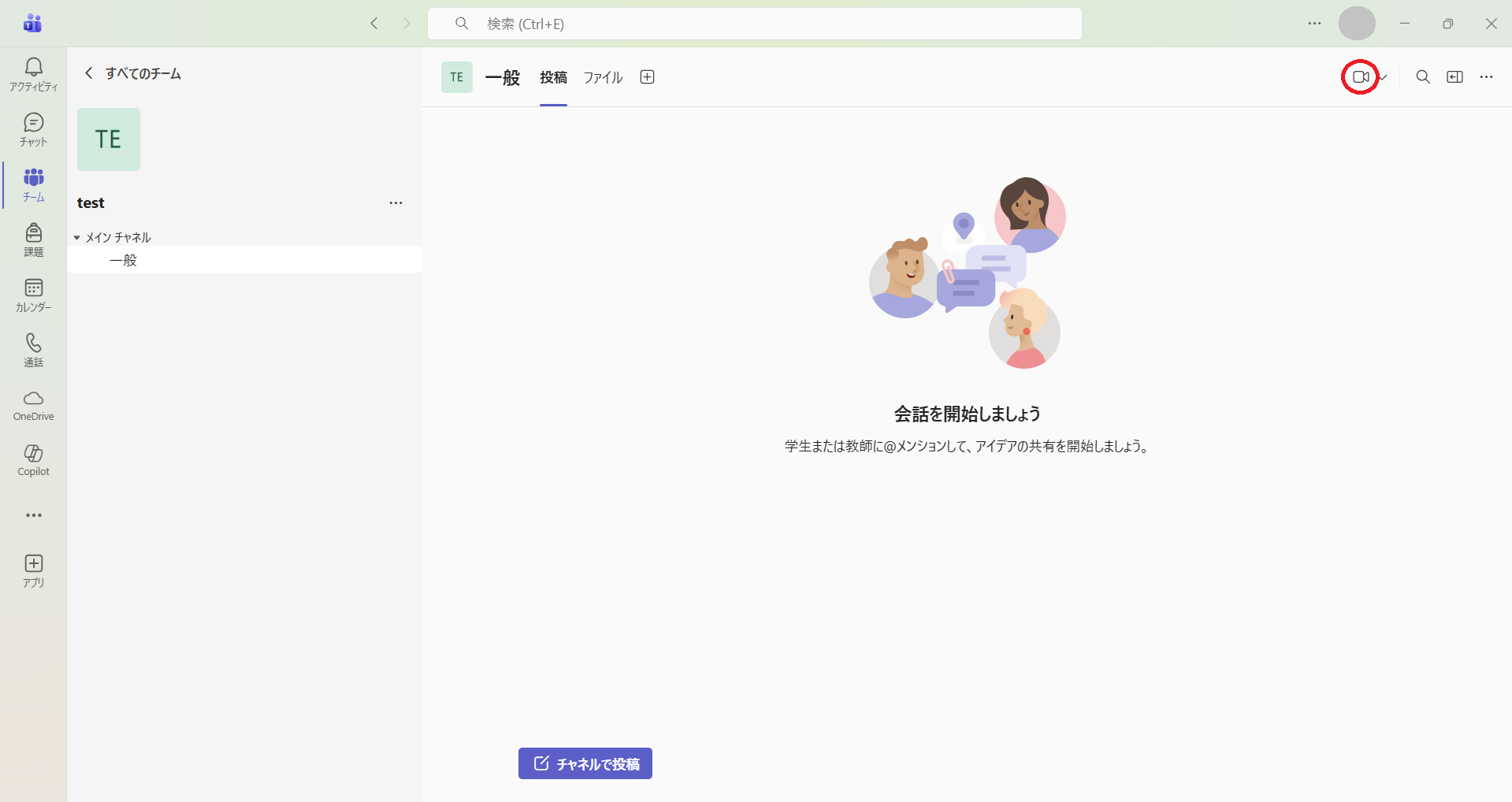Launch Copilot from the sidebar

[x=33, y=460]
